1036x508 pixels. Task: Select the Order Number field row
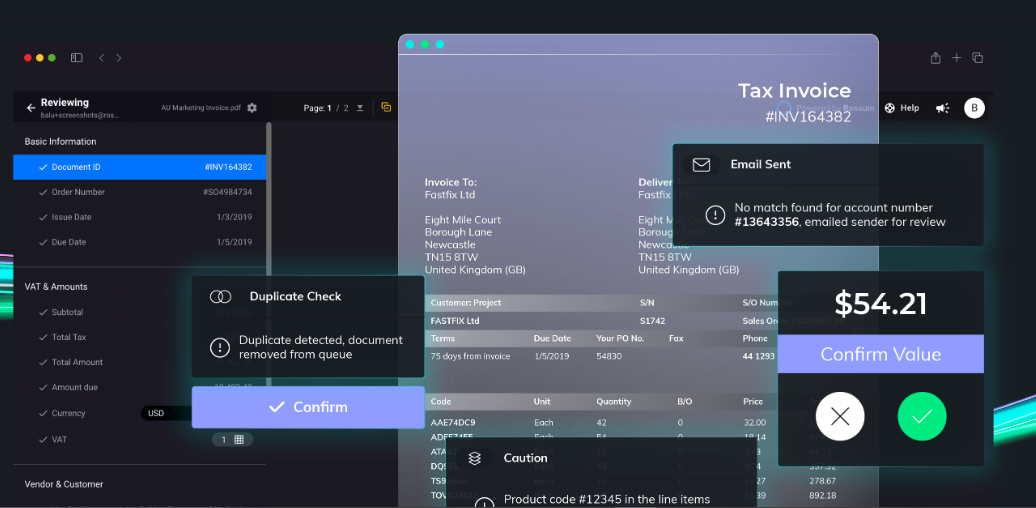pos(139,192)
